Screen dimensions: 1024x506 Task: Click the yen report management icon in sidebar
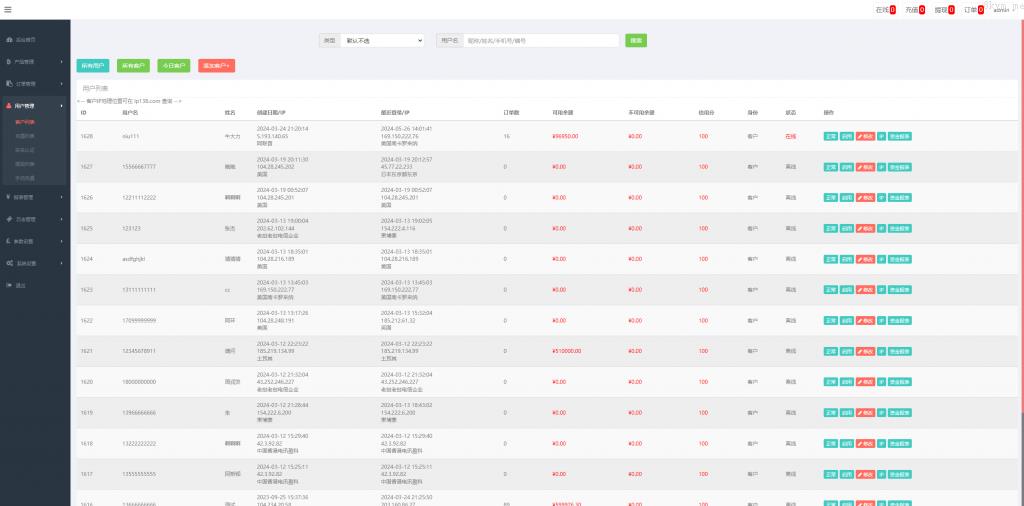pyautogui.click(x=10, y=197)
